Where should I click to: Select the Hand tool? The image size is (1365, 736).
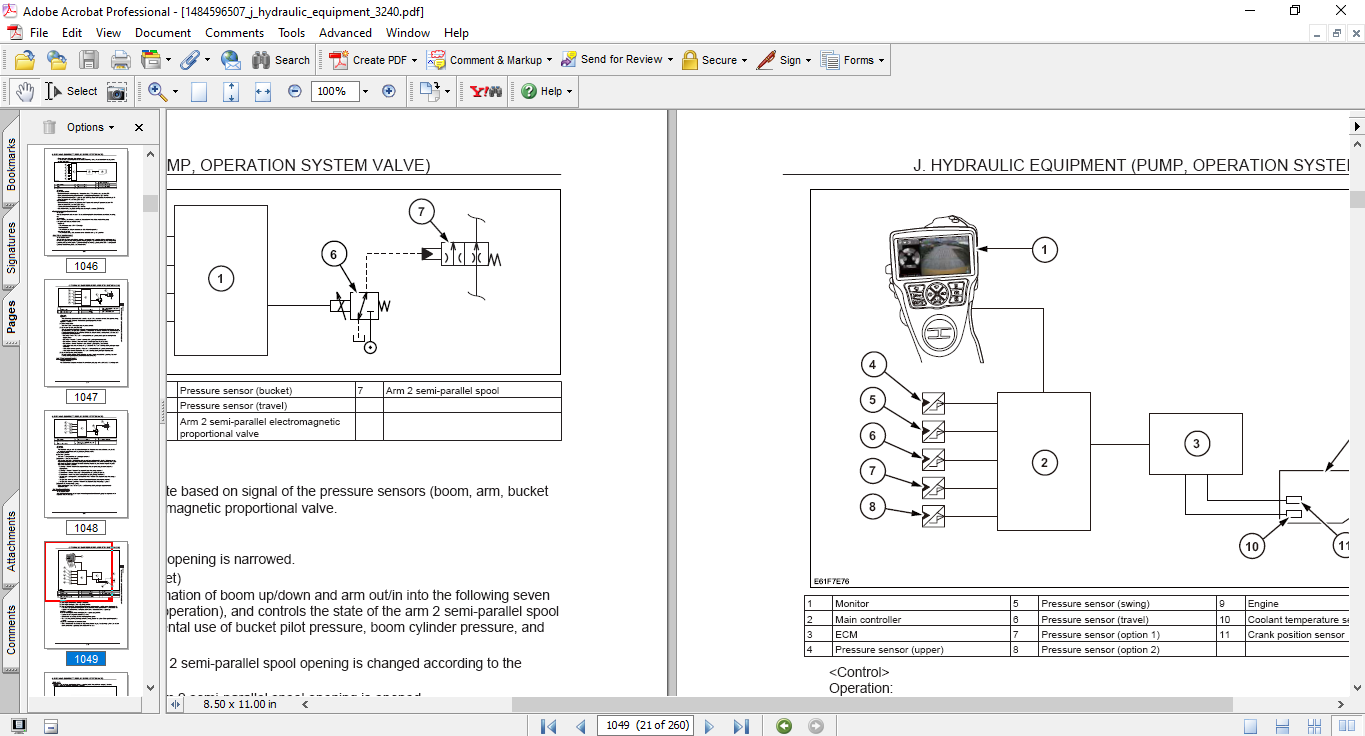point(26,91)
